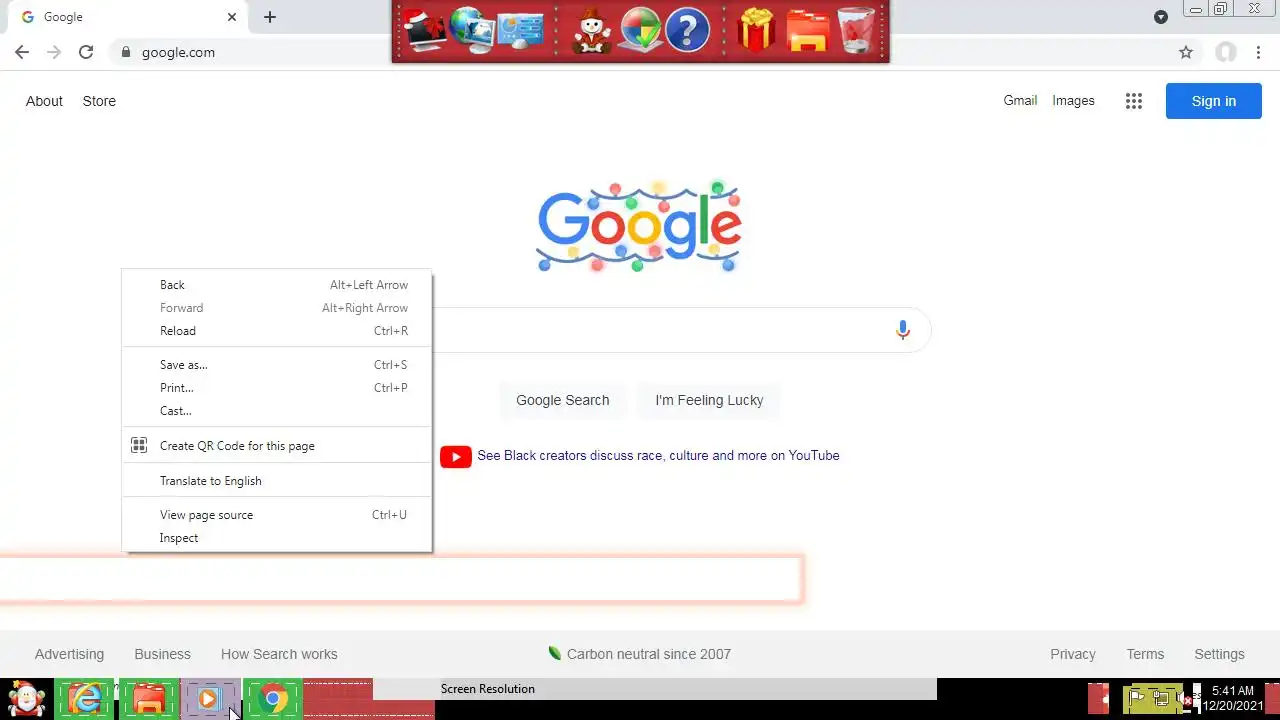Open Windows Media Player taskbar icon
Image resolution: width=1280 pixels, height=720 pixels.
click(x=208, y=699)
